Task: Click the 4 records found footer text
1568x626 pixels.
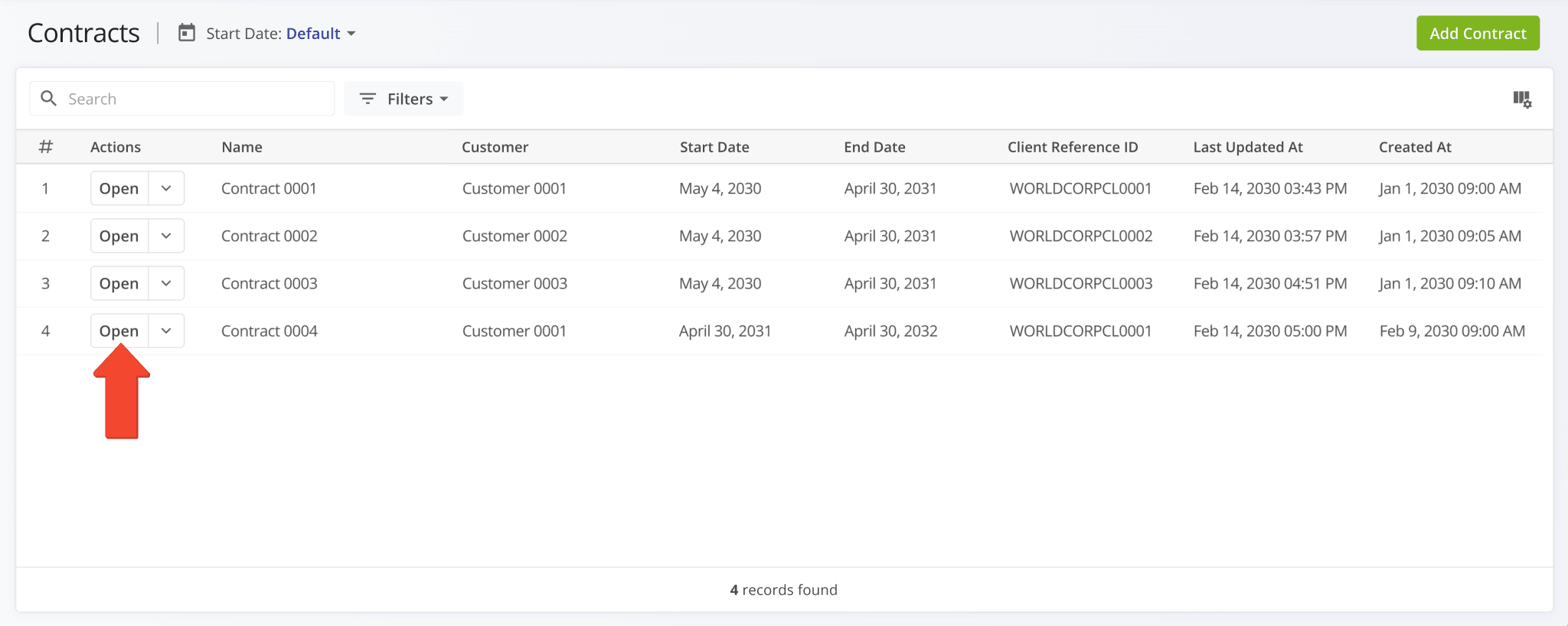Action: tap(783, 589)
